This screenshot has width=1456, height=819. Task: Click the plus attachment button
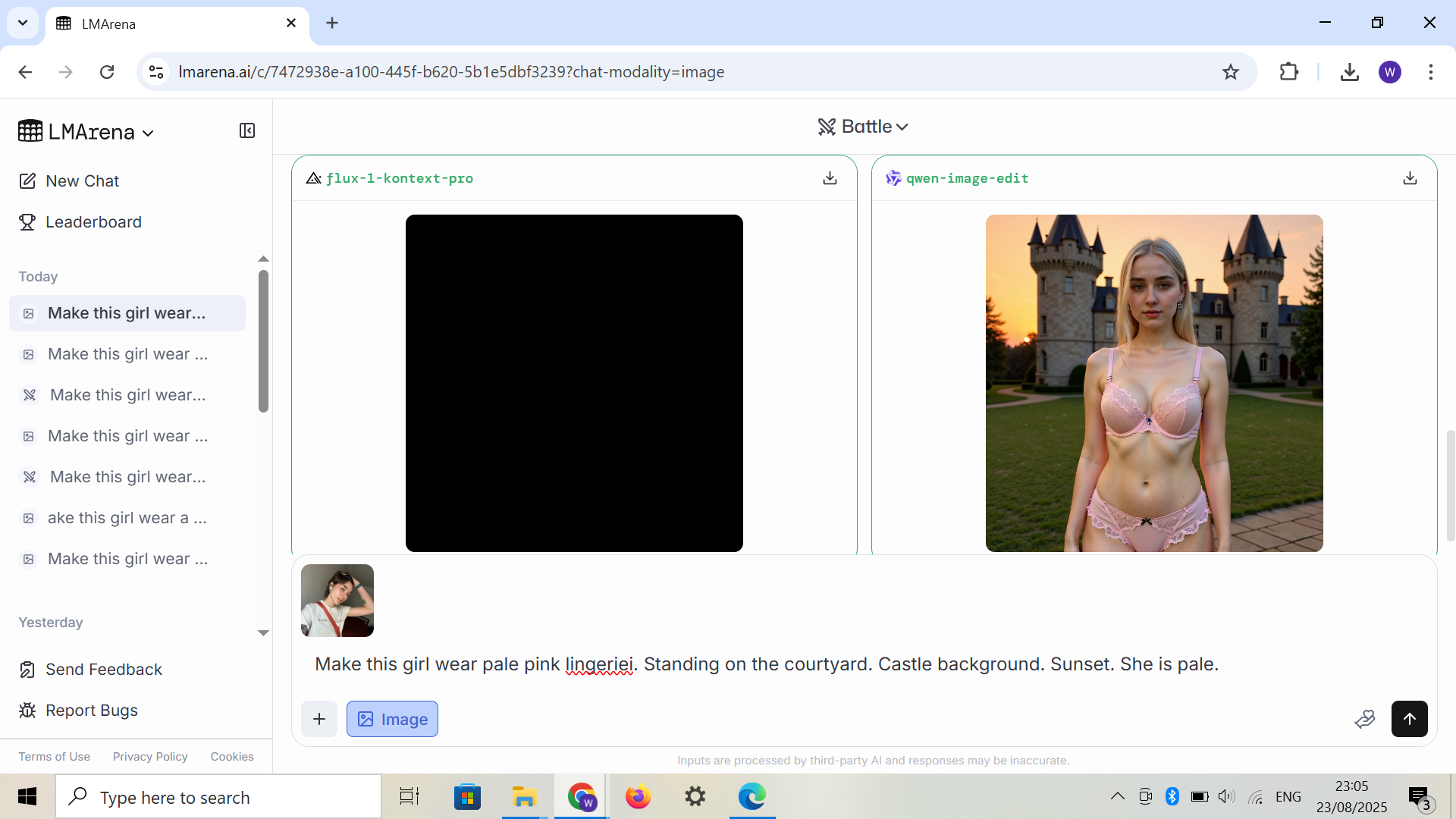tap(319, 719)
